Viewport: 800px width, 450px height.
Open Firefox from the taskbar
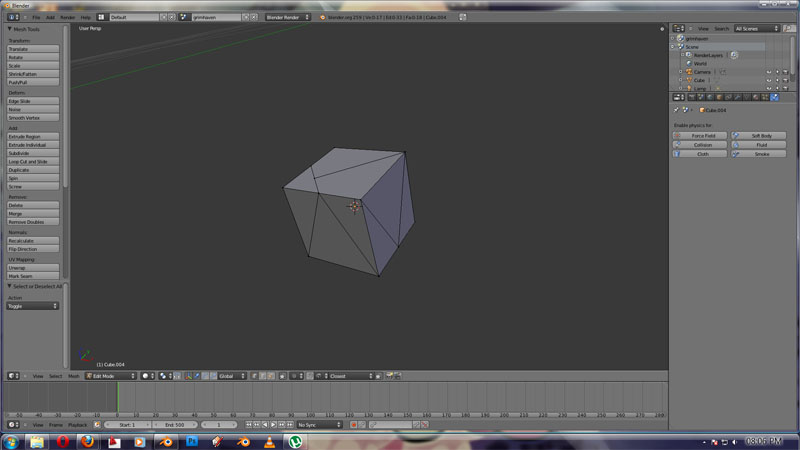[x=87, y=441]
